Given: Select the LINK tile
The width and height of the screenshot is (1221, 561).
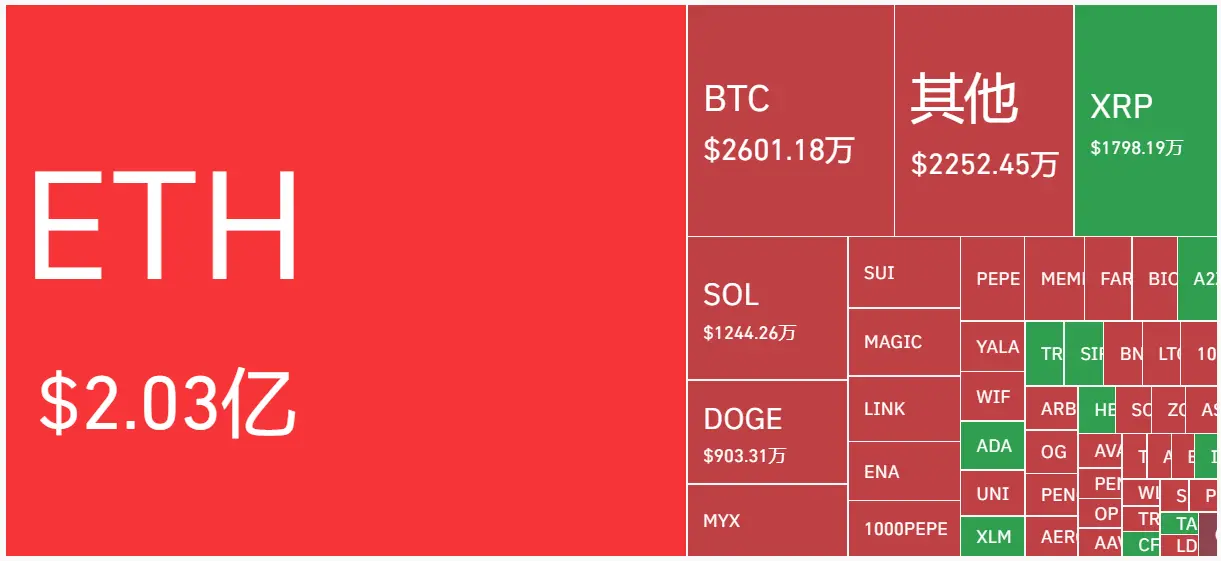Looking at the screenshot, I should coord(903,408).
